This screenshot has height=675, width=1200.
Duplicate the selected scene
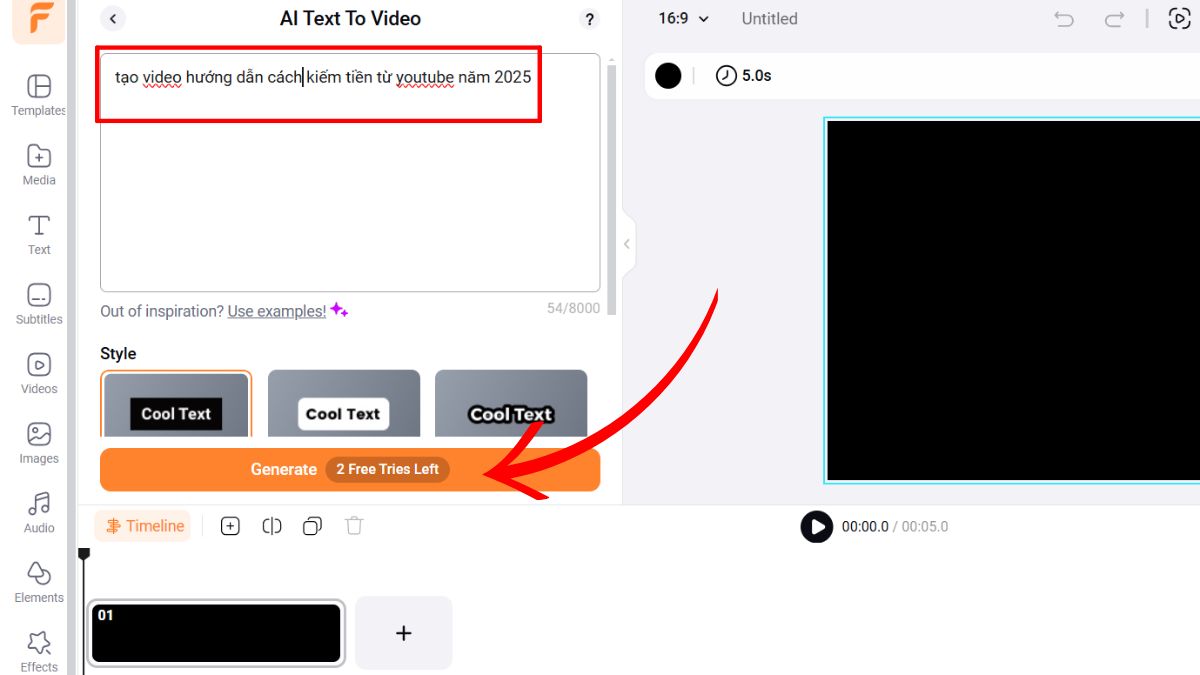(x=313, y=526)
